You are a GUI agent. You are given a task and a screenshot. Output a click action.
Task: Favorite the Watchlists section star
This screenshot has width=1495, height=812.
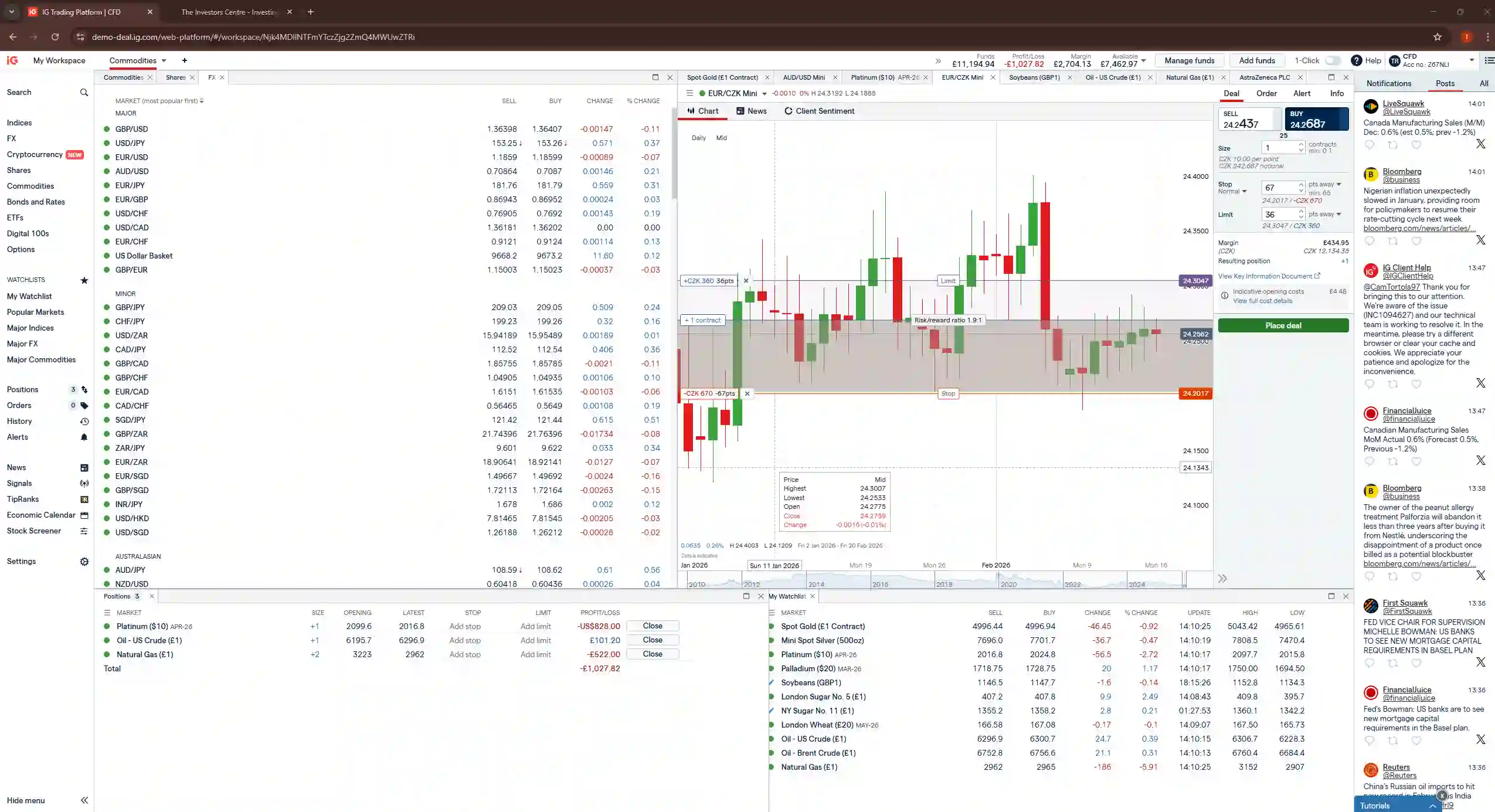(84, 280)
